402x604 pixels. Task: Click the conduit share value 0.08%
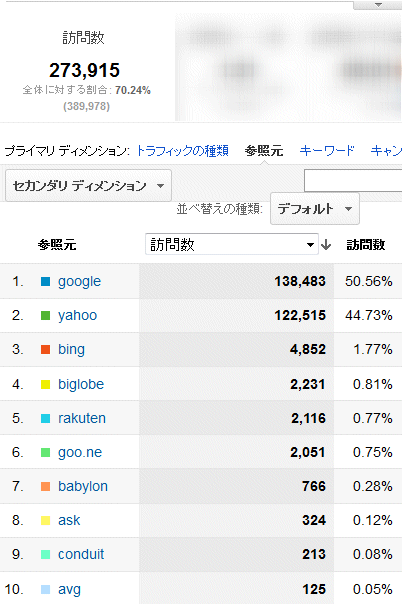coord(373,554)
